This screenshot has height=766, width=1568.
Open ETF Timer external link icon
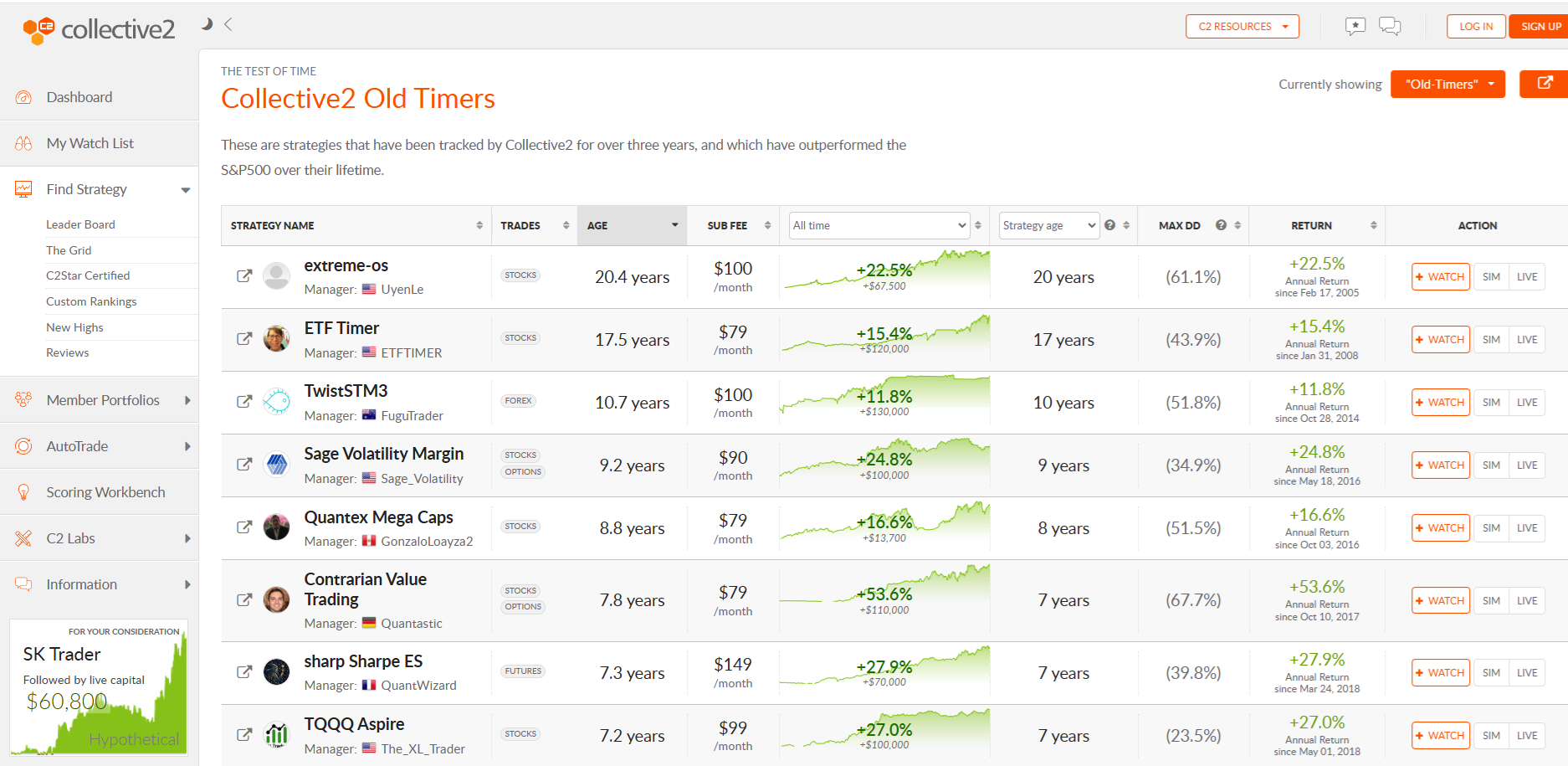(244, 339)
